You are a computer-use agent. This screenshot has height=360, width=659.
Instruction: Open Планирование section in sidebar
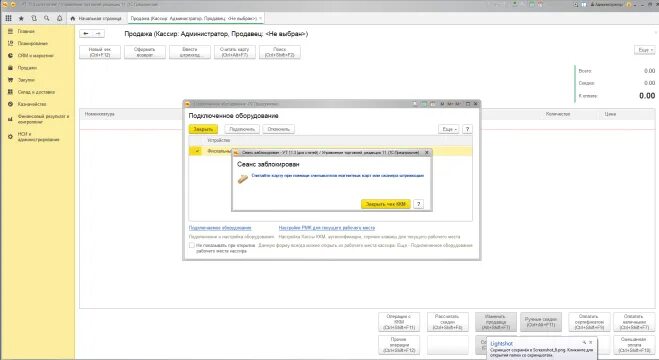point(33,43)
